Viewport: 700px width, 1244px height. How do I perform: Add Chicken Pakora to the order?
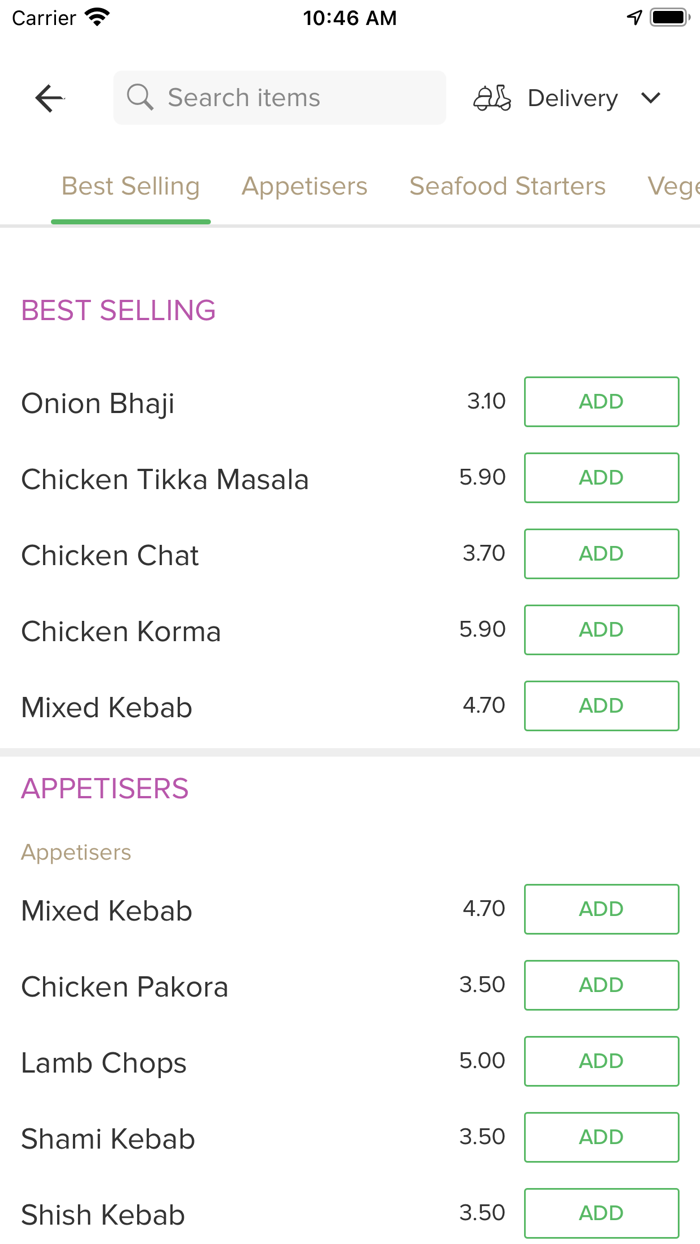coord(601,985)
